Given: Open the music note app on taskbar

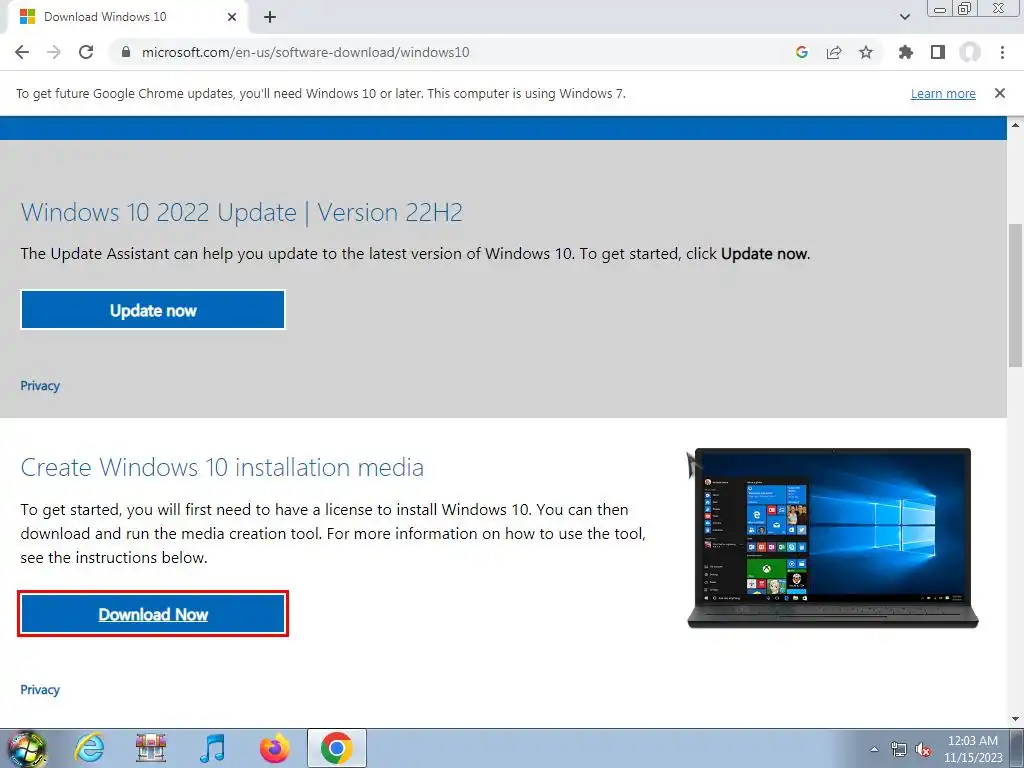Looking at the screenshot, I should (212, 748).
